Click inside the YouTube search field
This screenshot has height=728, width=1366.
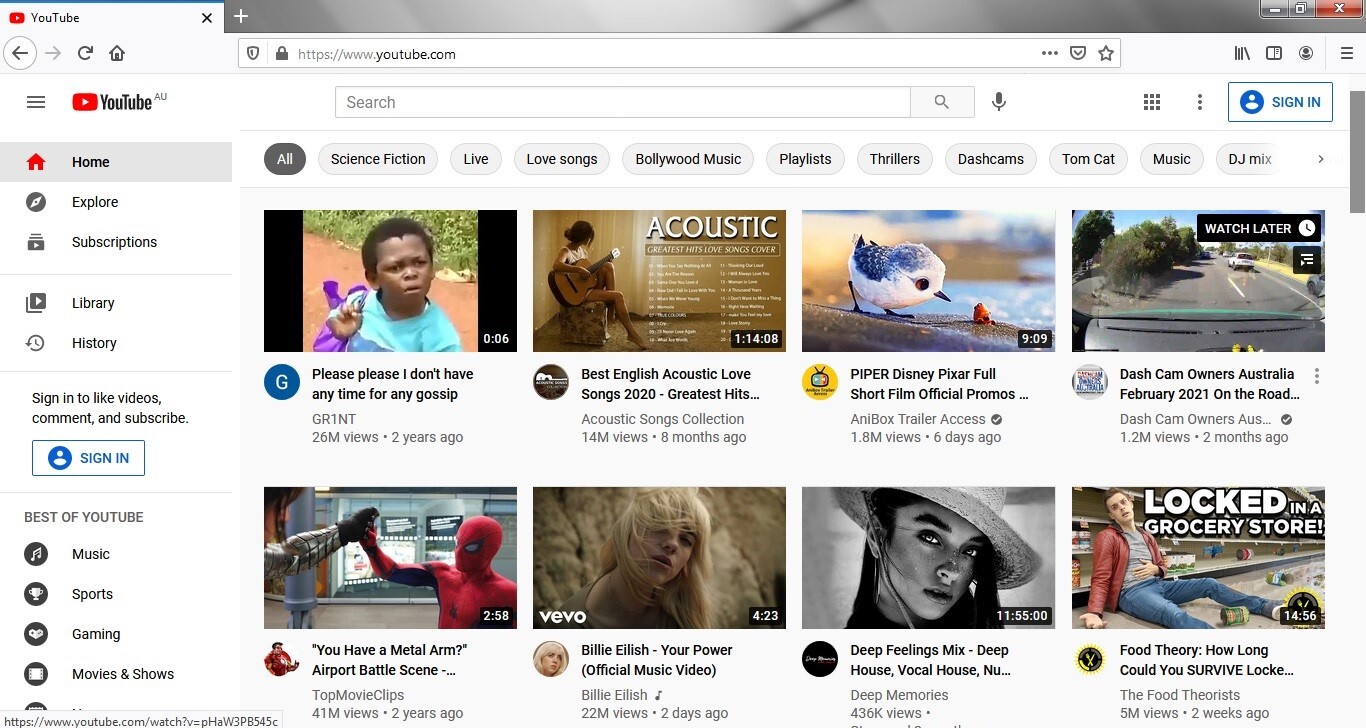click(622, 102)
